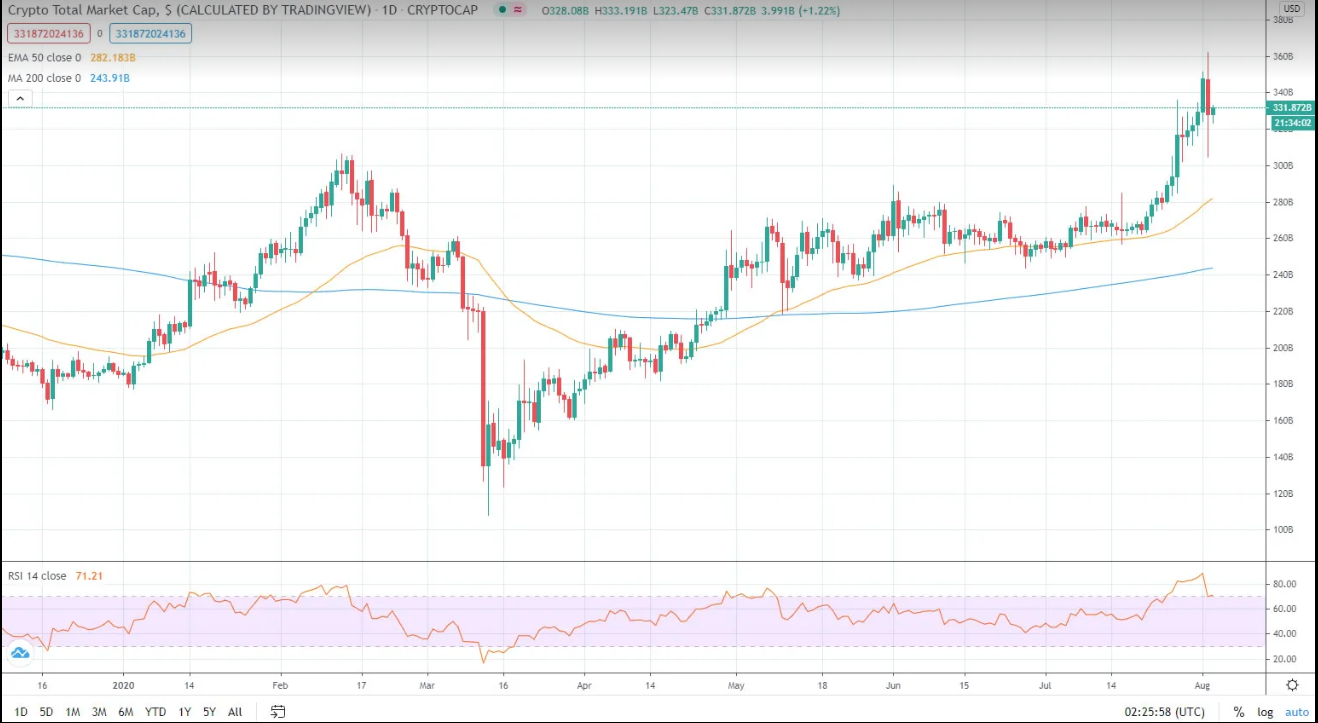Click the Apr label on time axis
The image size is (1318, 723).
(584, 686)
